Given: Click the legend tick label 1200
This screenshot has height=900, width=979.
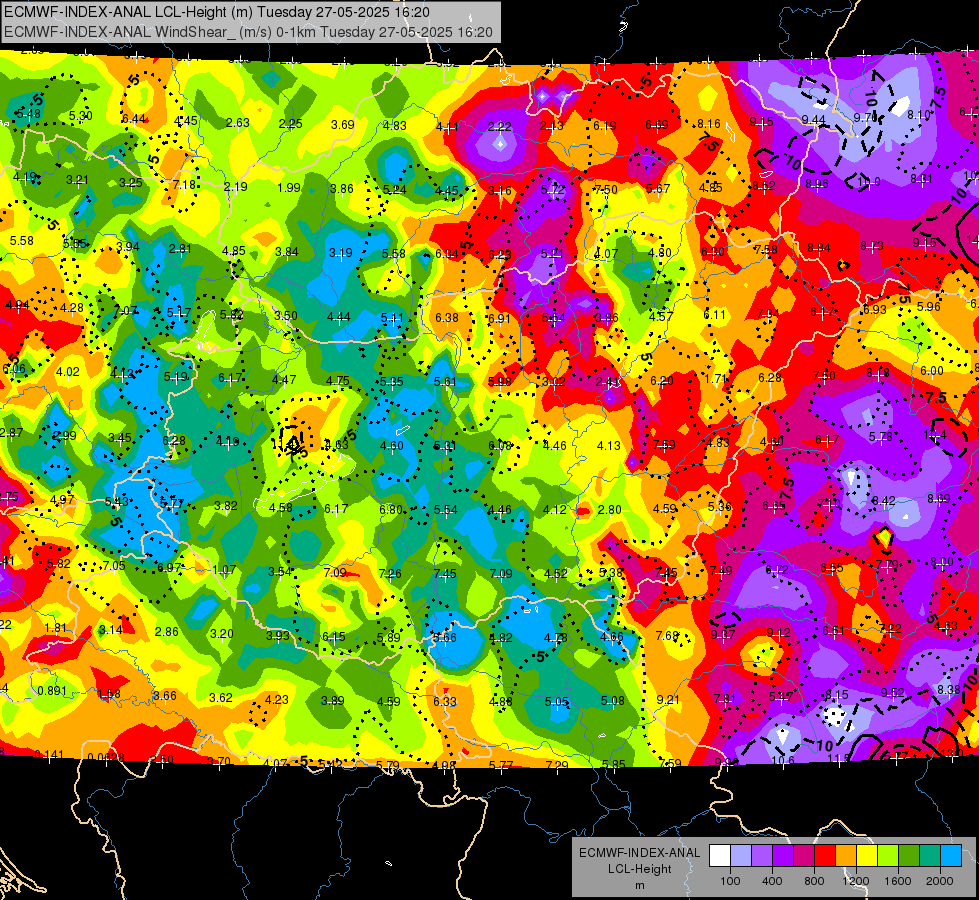Looking at the screenshot, I should [x=855, y=881].
